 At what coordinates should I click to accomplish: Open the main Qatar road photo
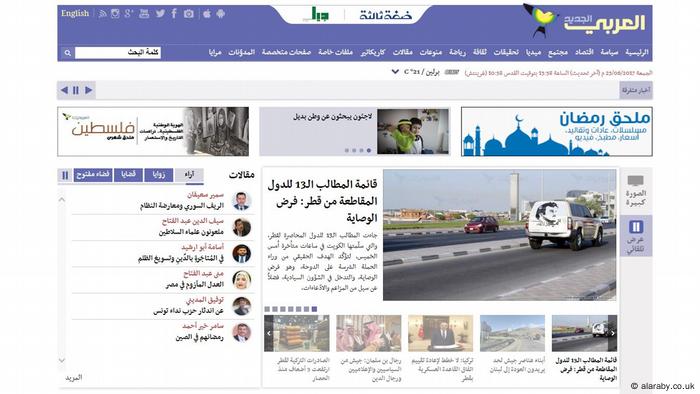(x=499, y=235)
